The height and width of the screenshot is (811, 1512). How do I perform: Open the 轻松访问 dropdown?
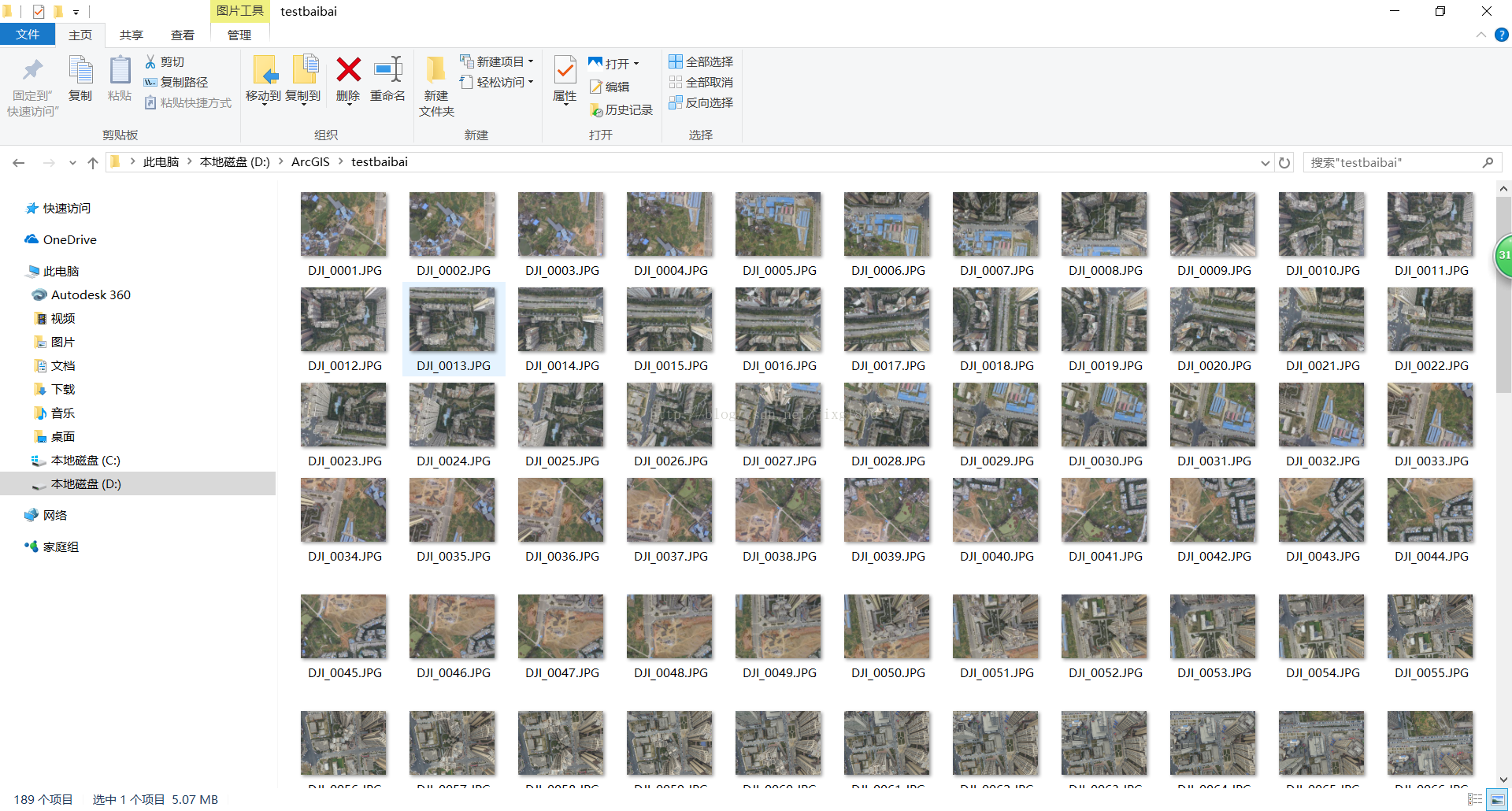[497, 82]
